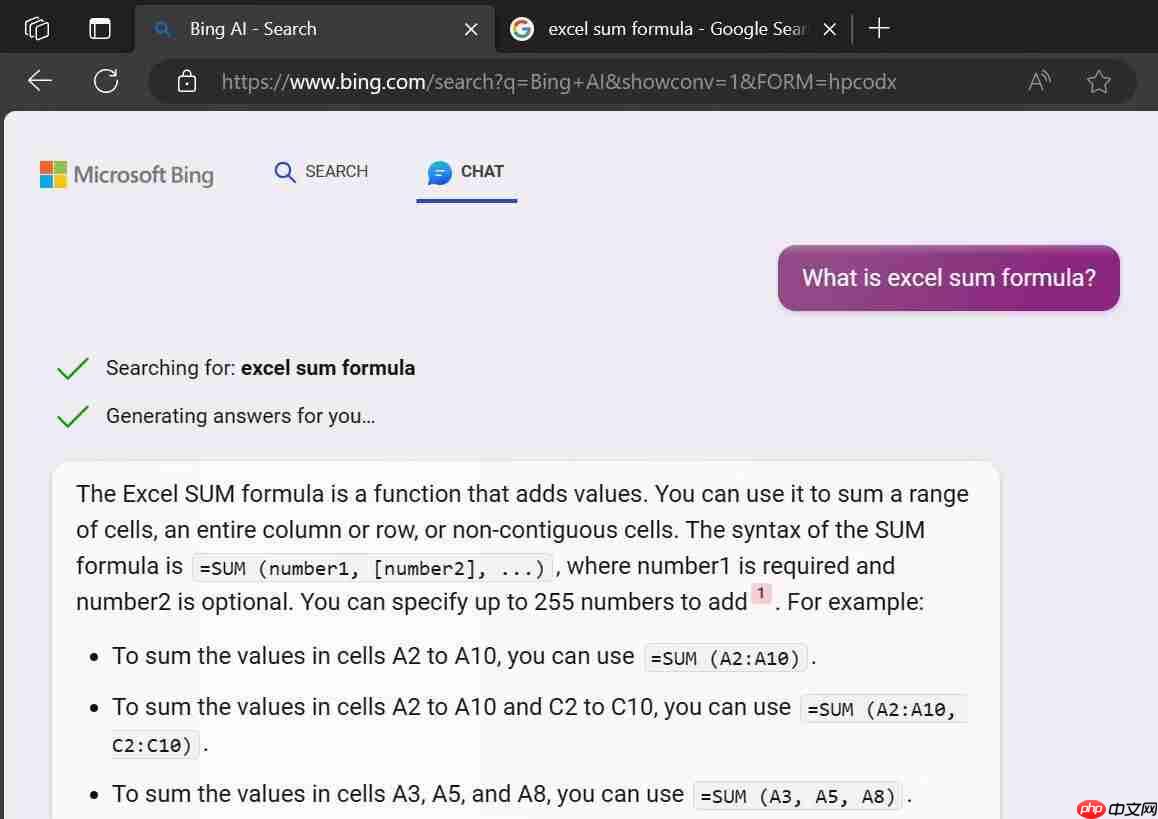
Task: Open a new tab with the plus button
Action: pos(878,28)
